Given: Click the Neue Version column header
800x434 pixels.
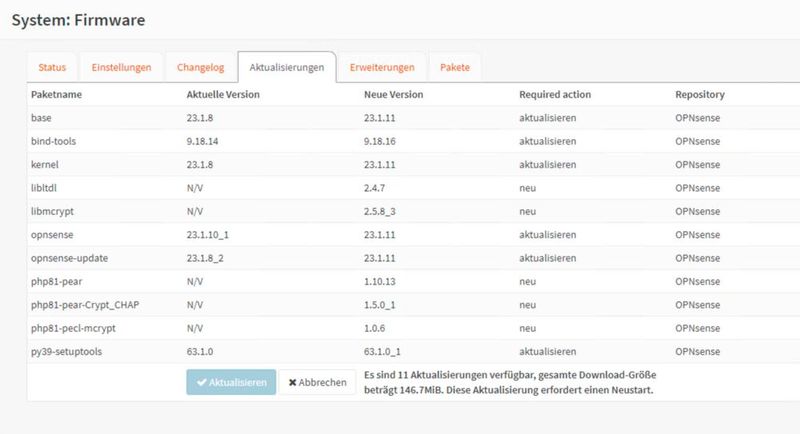Looking at the screenshot, I should point(393,94).
